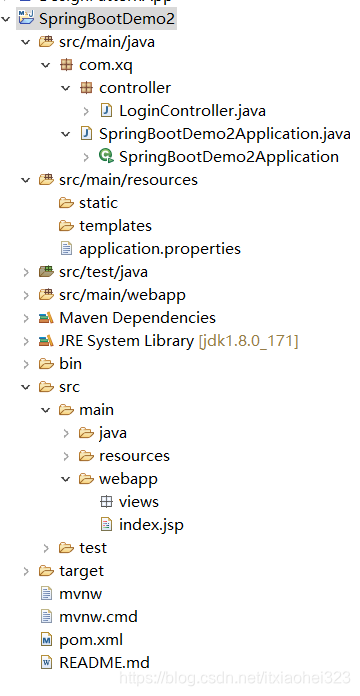Click the SpringBootDemo2 project icon
360x696 pixels.
point(26,19)
